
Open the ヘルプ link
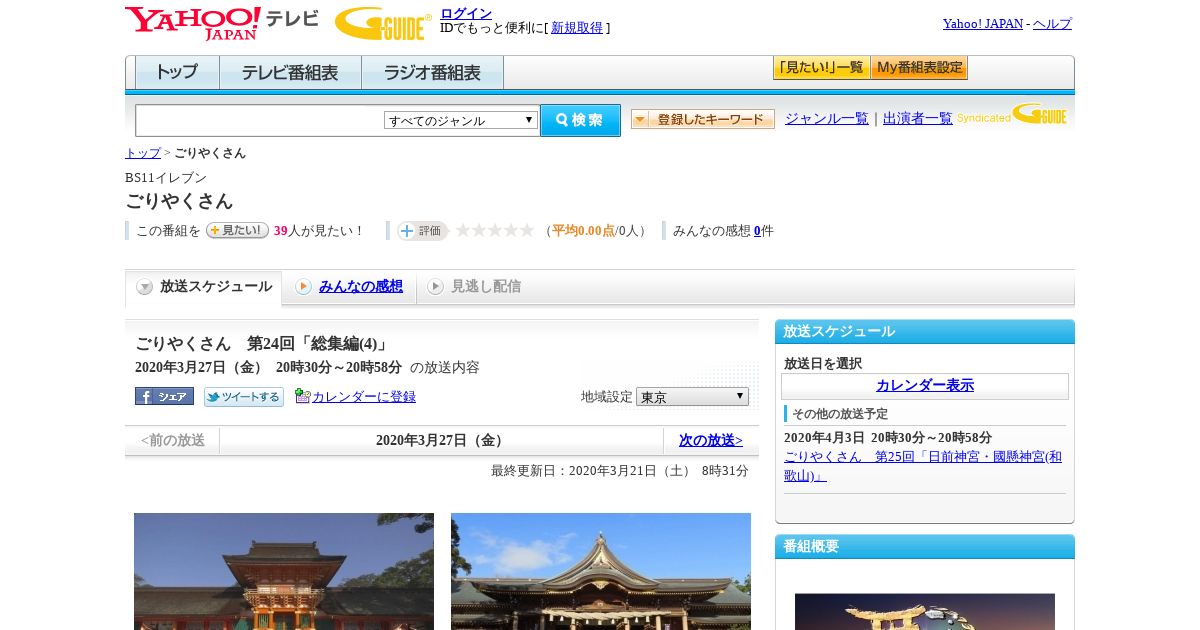pyautogui.click(x=1052, y=24)
